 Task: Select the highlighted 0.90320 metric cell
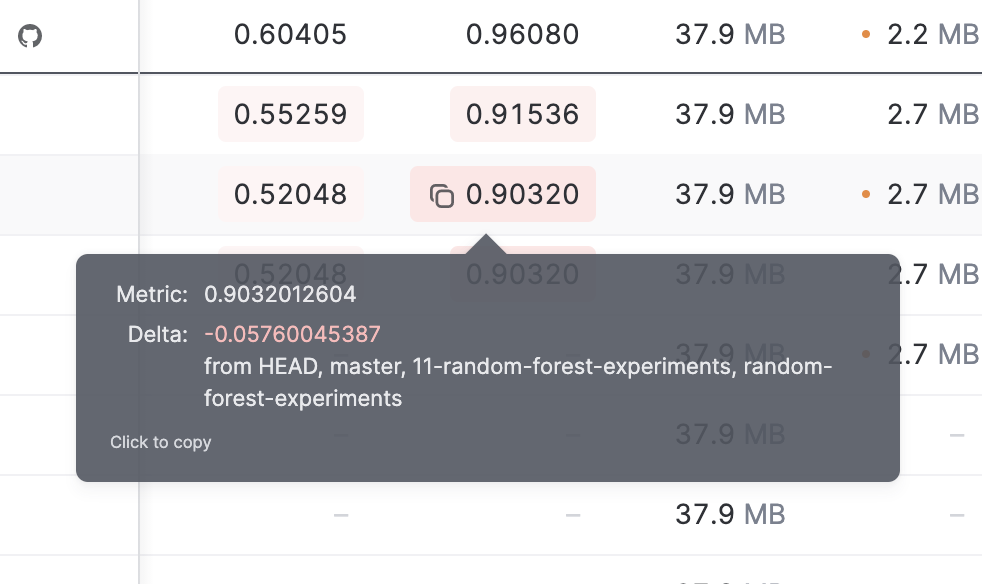click(503, 194)
